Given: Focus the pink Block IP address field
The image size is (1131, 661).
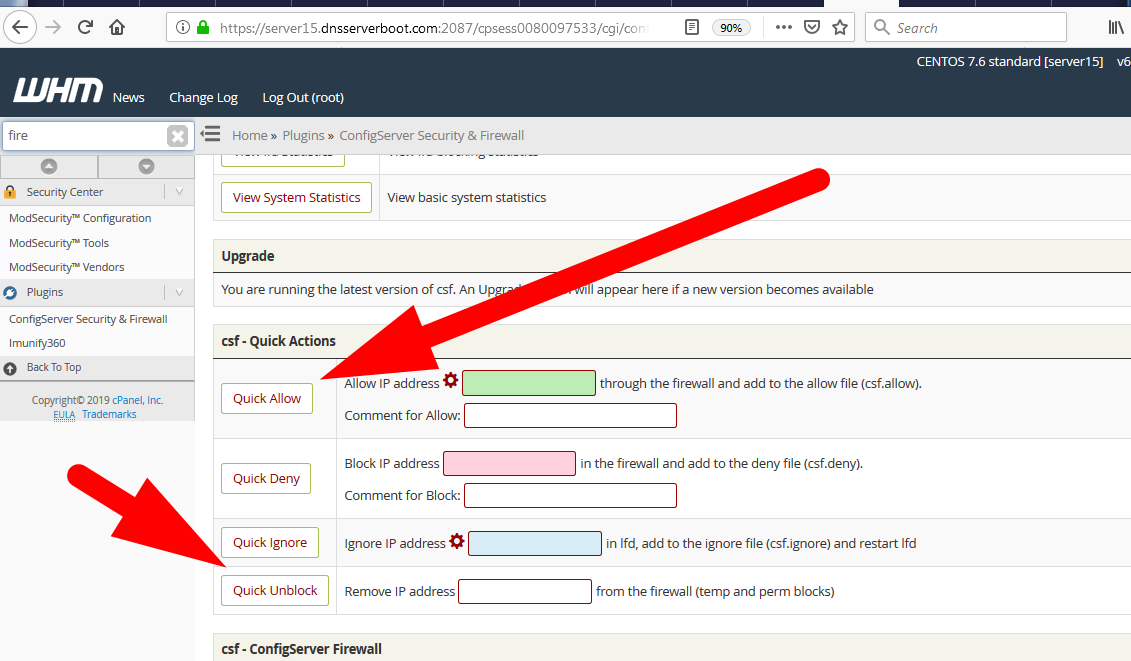Looking at the screenshot, I should (509, 463).
